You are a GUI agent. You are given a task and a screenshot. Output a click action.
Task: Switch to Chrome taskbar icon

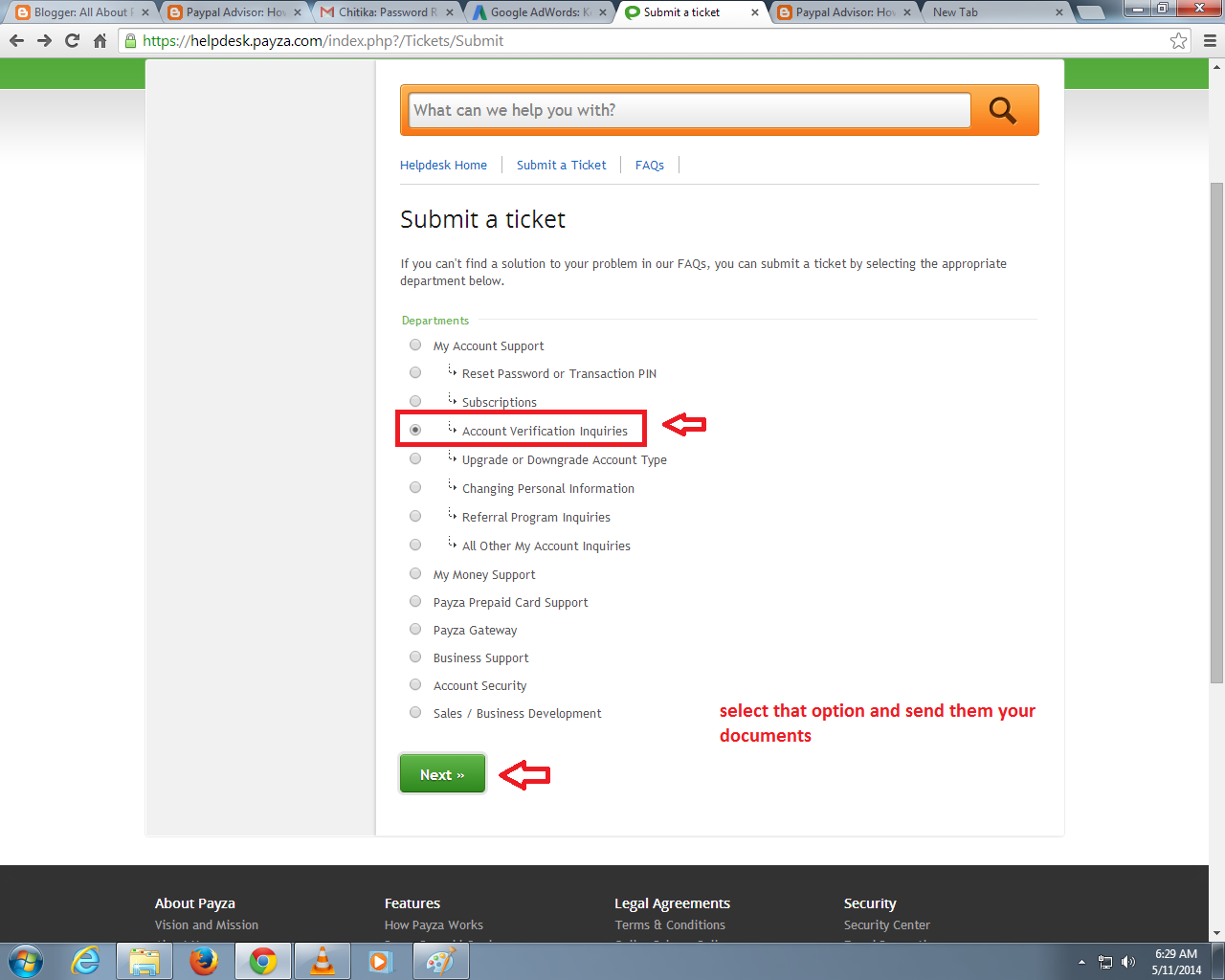(x=262, y=961)
